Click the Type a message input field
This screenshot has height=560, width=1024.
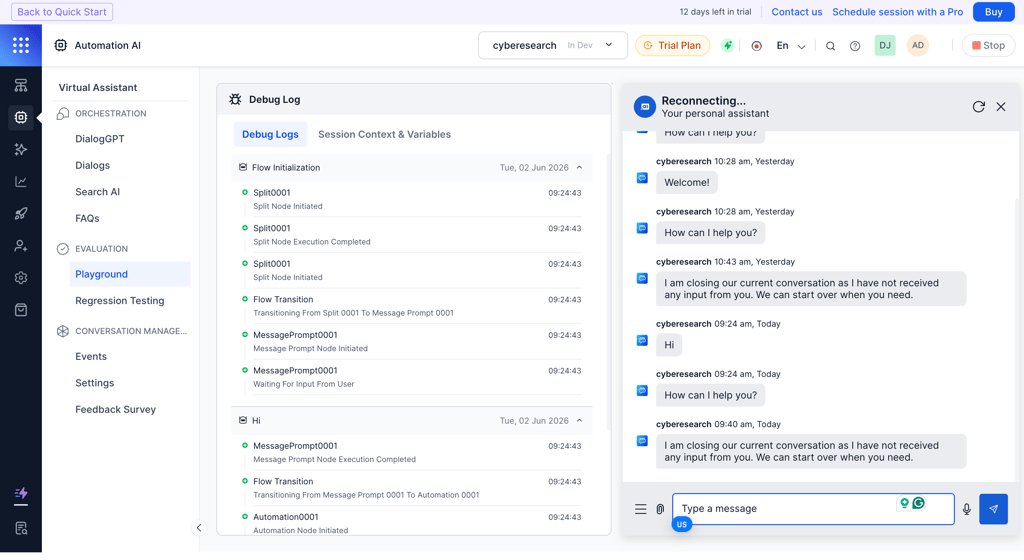(814, 509)
